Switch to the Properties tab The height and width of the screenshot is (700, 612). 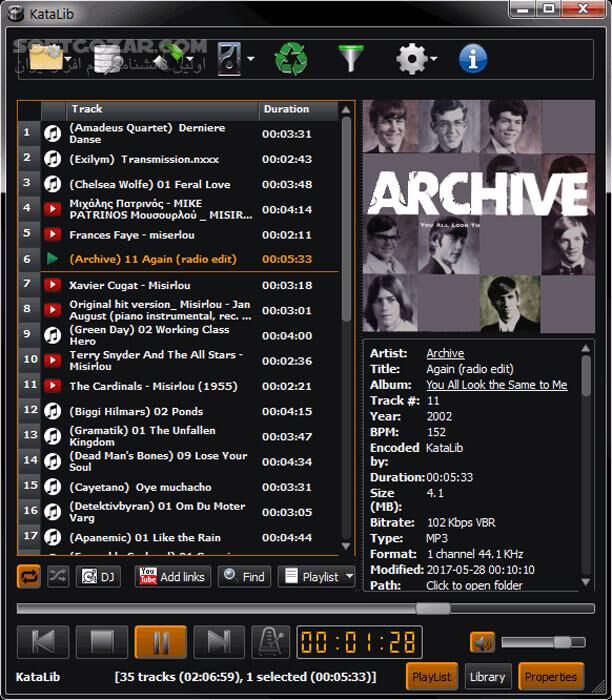coord(551,677)
